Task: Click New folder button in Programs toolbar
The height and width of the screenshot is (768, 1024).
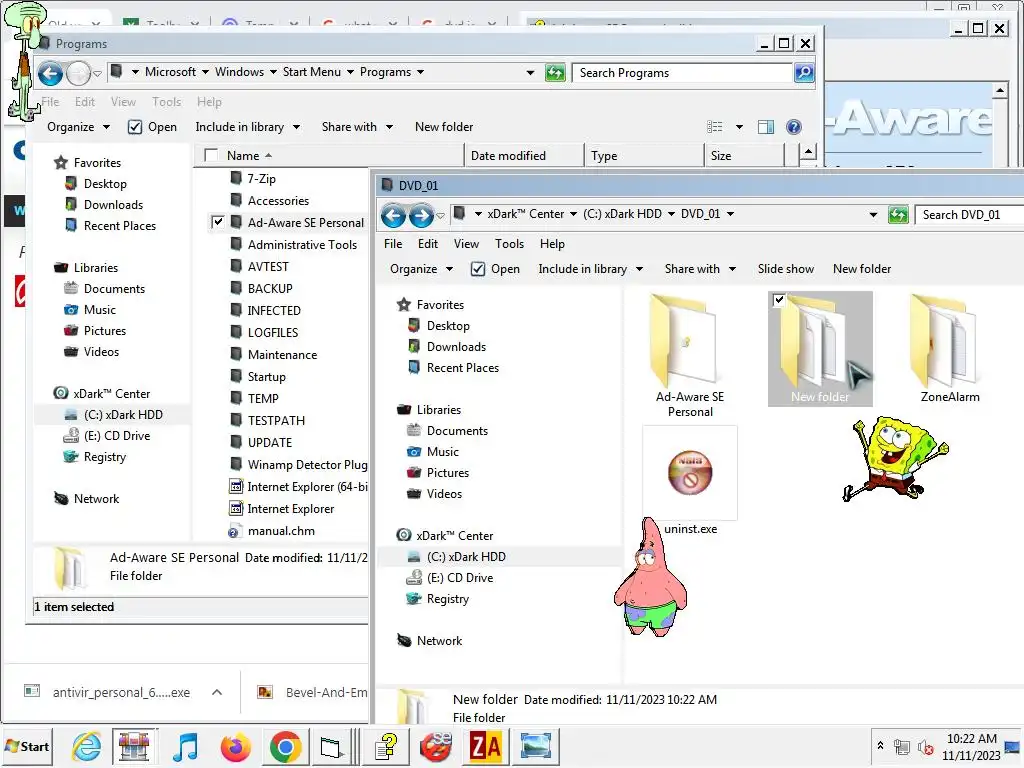Action: 444,127
